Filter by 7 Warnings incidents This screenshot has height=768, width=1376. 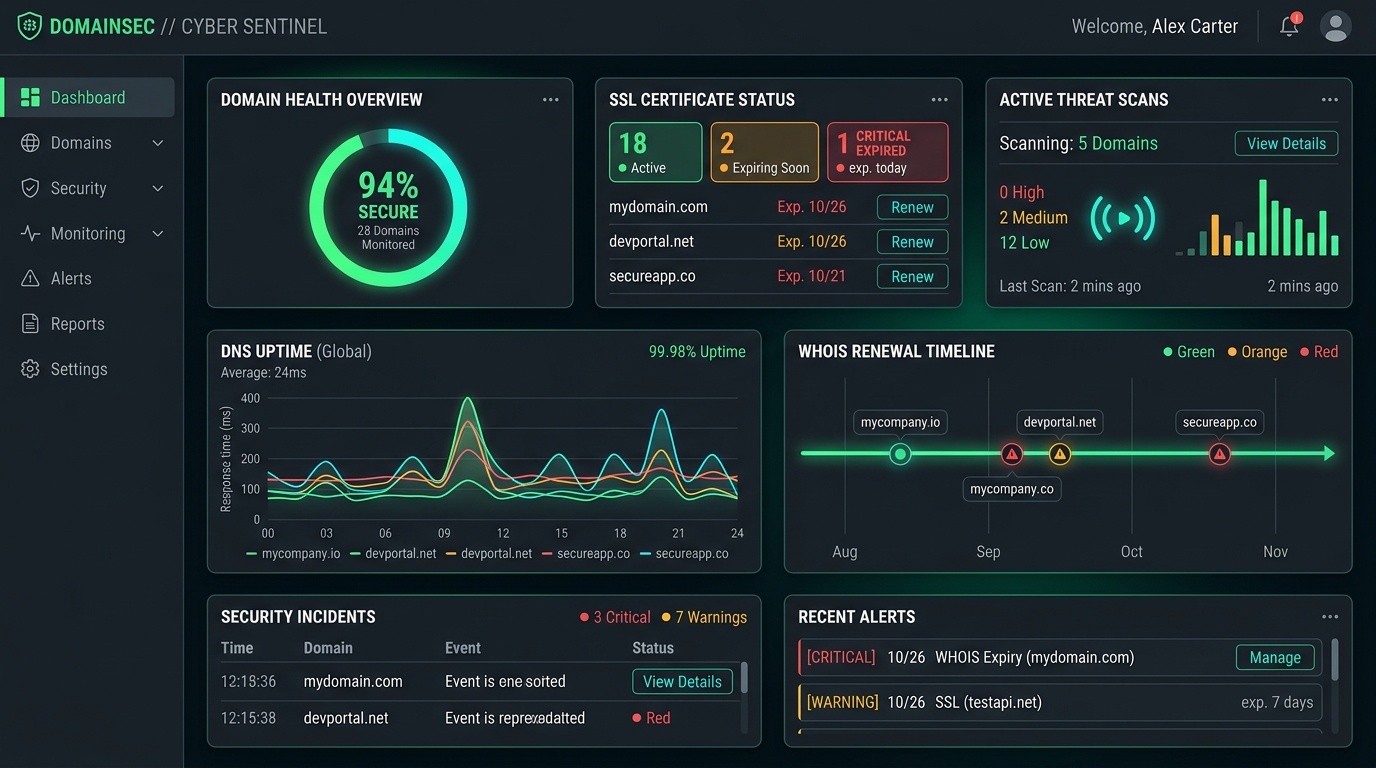coord(704,617)
